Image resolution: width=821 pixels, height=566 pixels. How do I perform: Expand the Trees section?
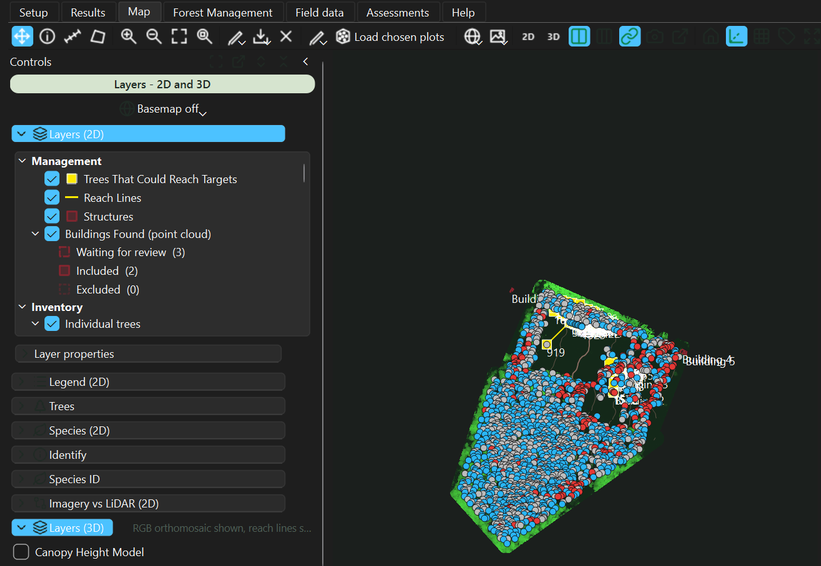148,406
